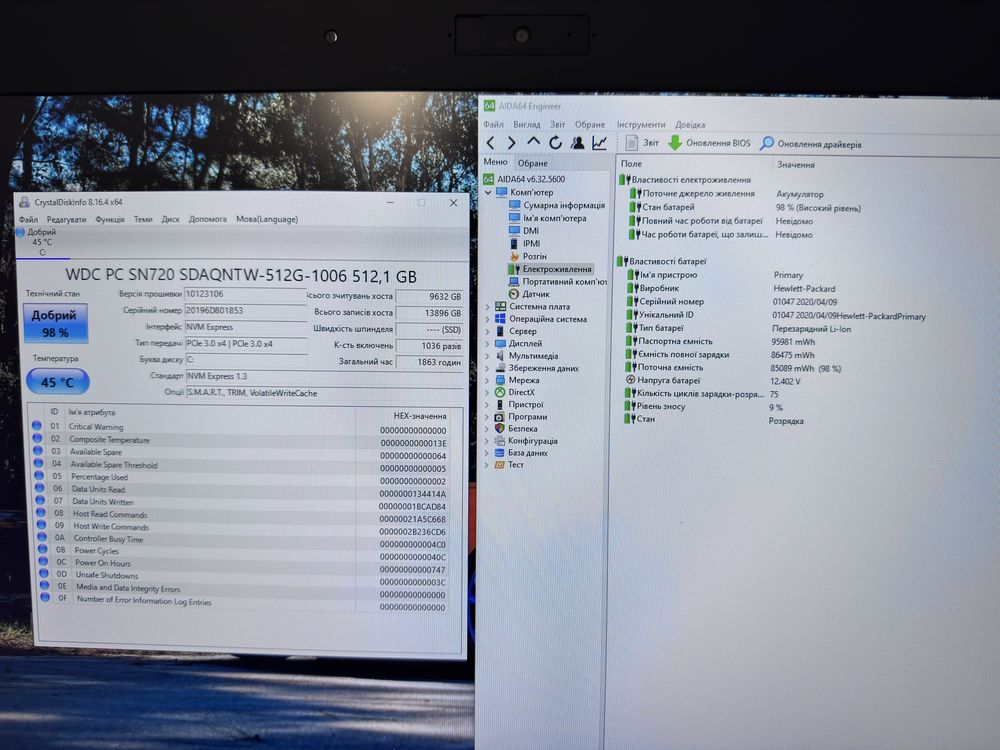Switch to the Меню tab in AIDA64
The width and height of the screenshot is (1000, 750).
tap(496, 162)
